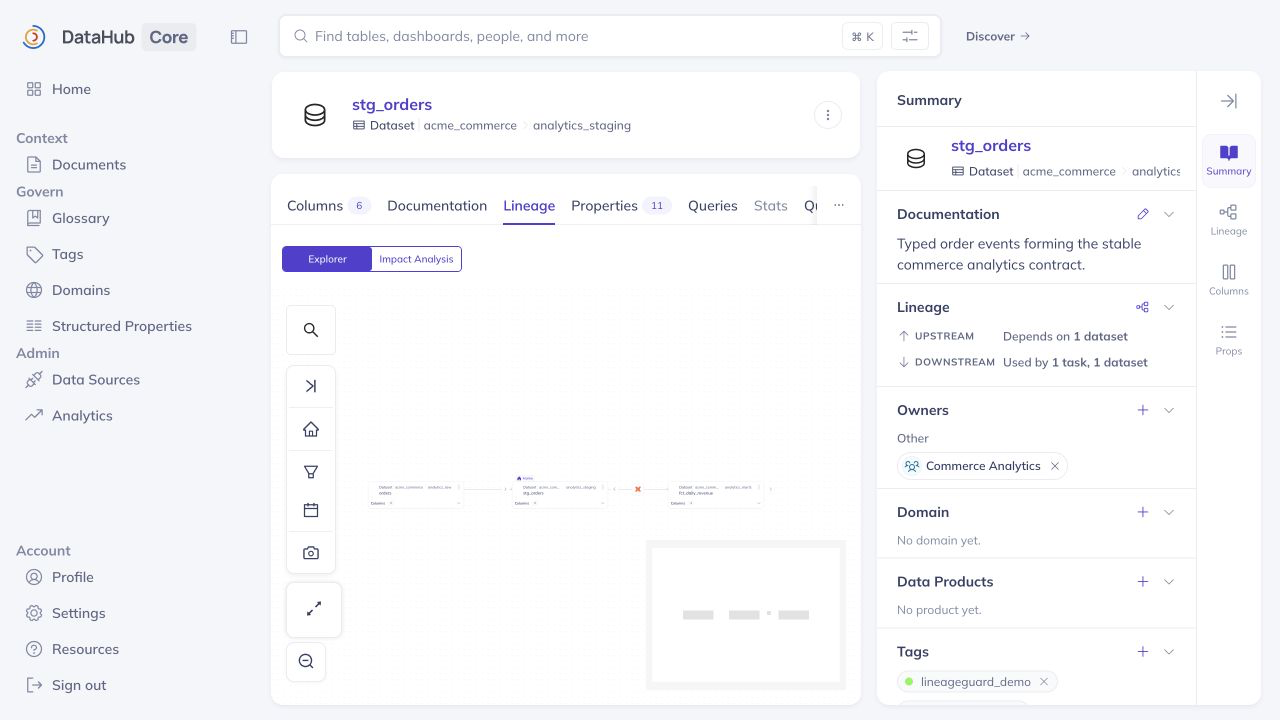Zoom out the lineage graph

(306, 661)
